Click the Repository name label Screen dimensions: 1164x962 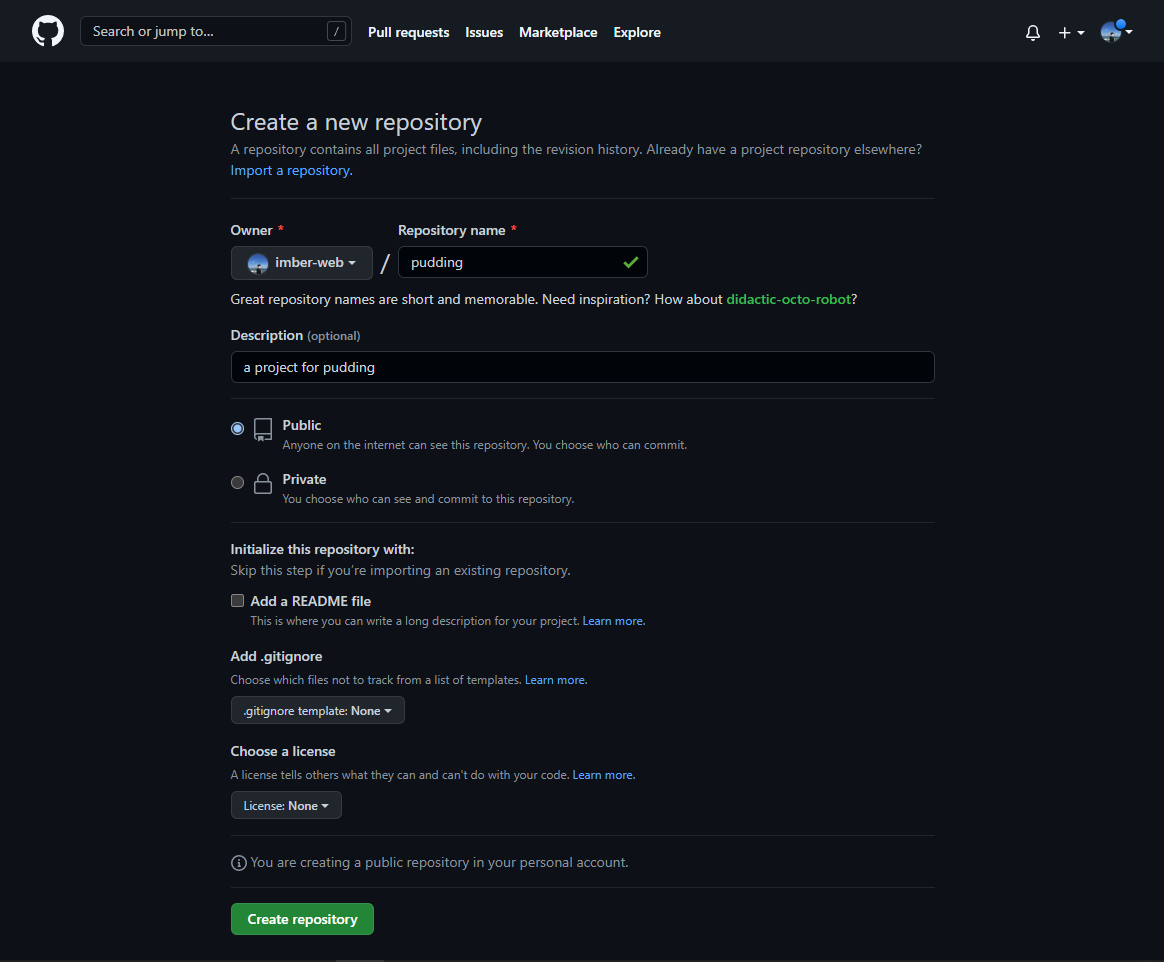(451, 230)
